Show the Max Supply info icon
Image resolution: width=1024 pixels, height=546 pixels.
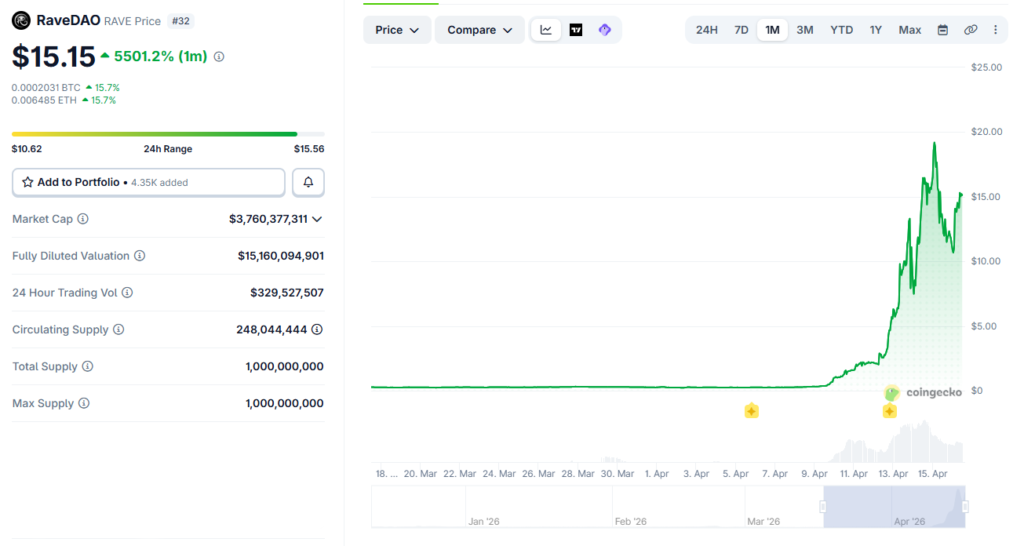click(x=84, y=403)
